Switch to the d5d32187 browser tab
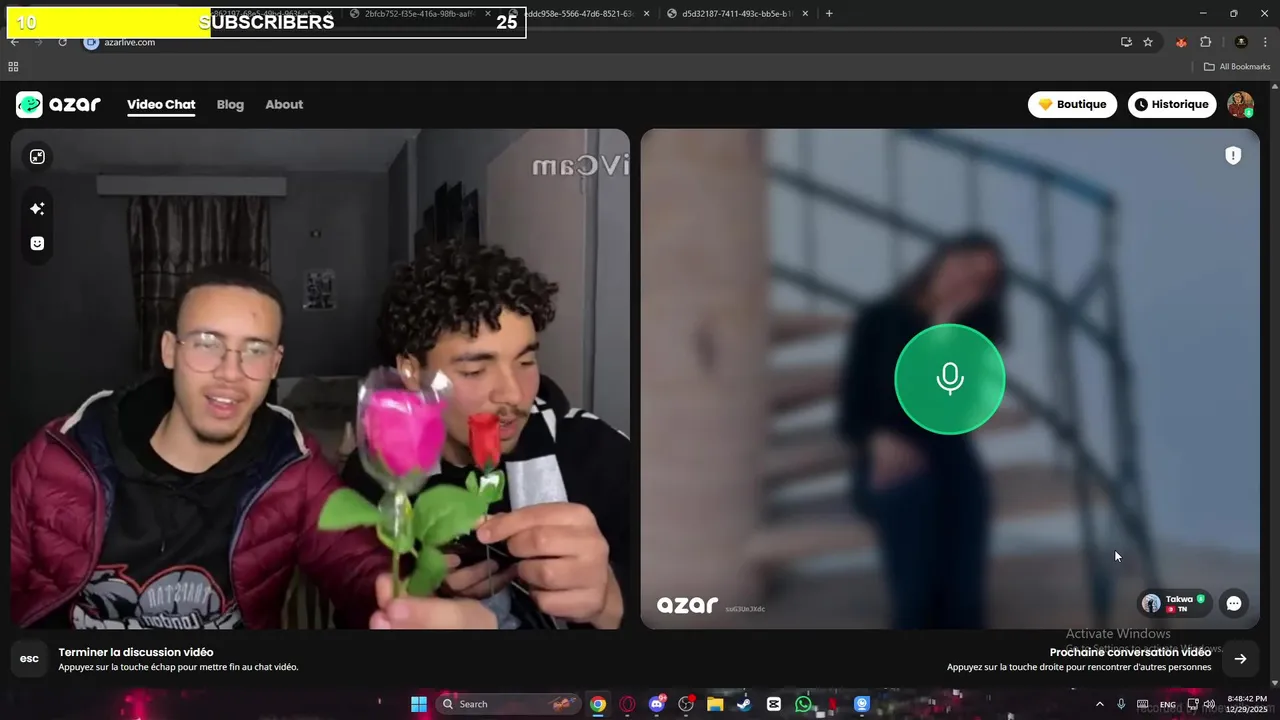This screenshot has width=1280, height=720. point(737,14)
